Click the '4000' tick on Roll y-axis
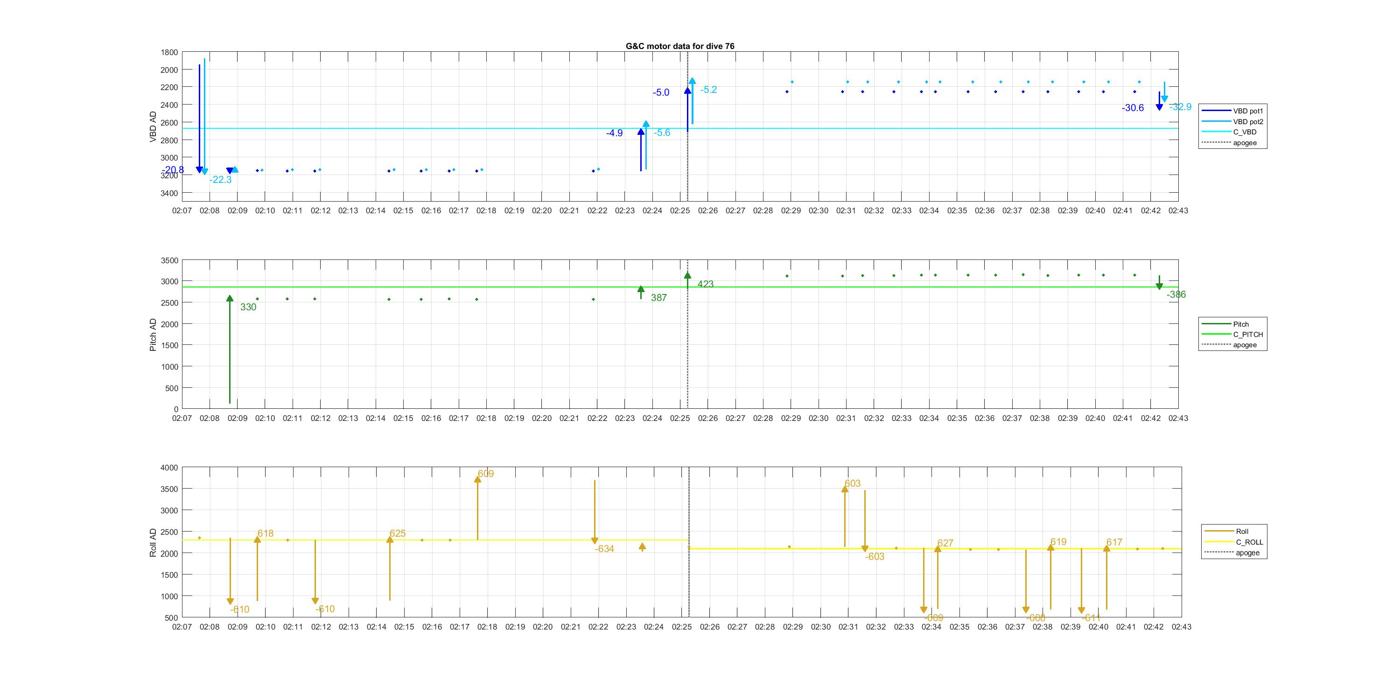Image resolution: width=1400 pixels, height=693 pixels. pos(169,467)
